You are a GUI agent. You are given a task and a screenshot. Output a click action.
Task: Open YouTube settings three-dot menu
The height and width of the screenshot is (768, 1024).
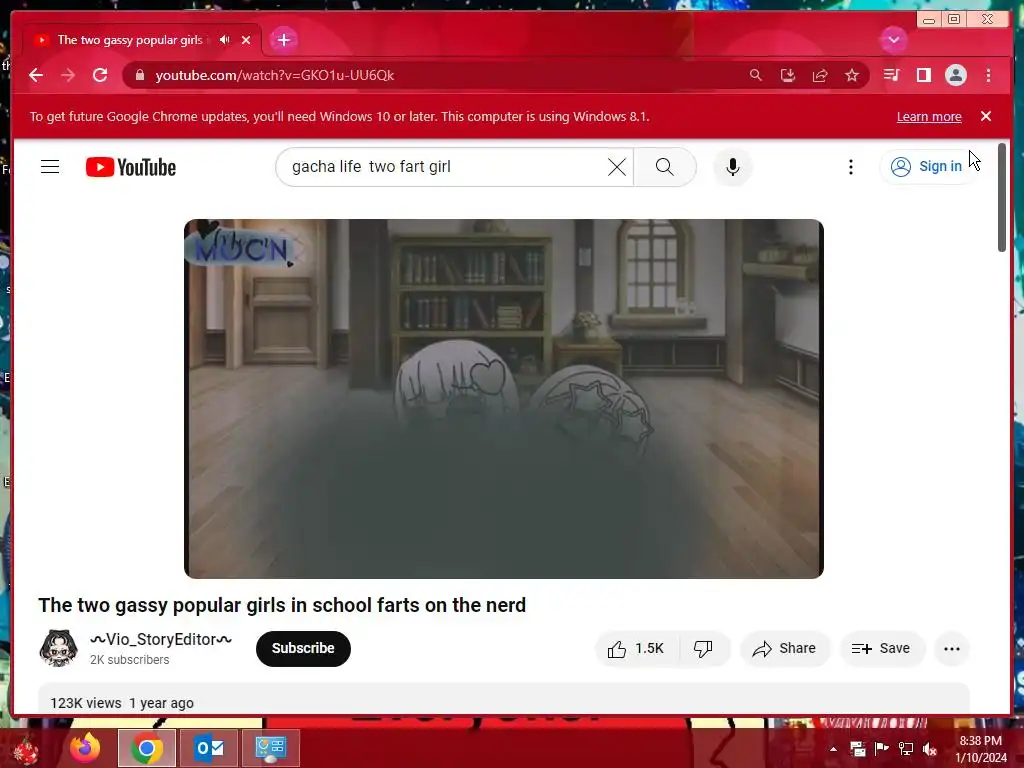pos(850,167)
